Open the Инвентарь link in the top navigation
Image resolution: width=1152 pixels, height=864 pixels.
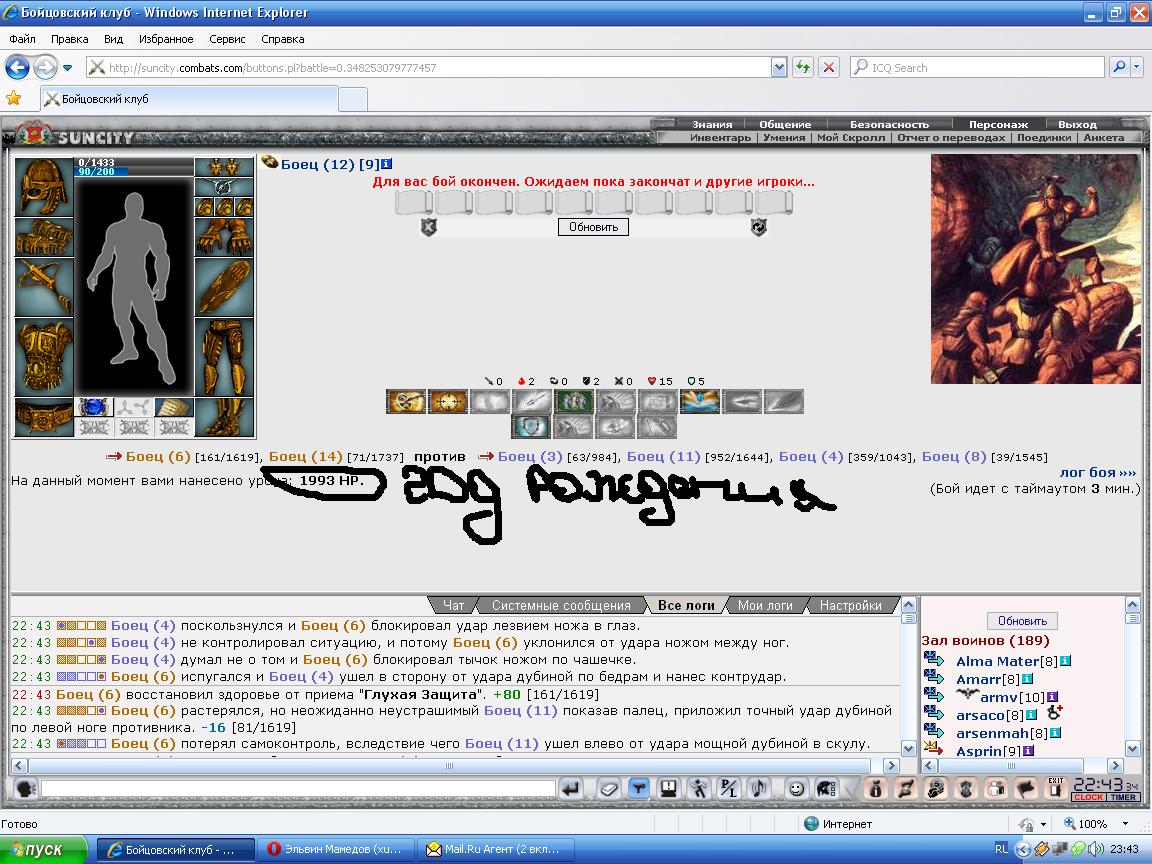click(x=720, y=137)
